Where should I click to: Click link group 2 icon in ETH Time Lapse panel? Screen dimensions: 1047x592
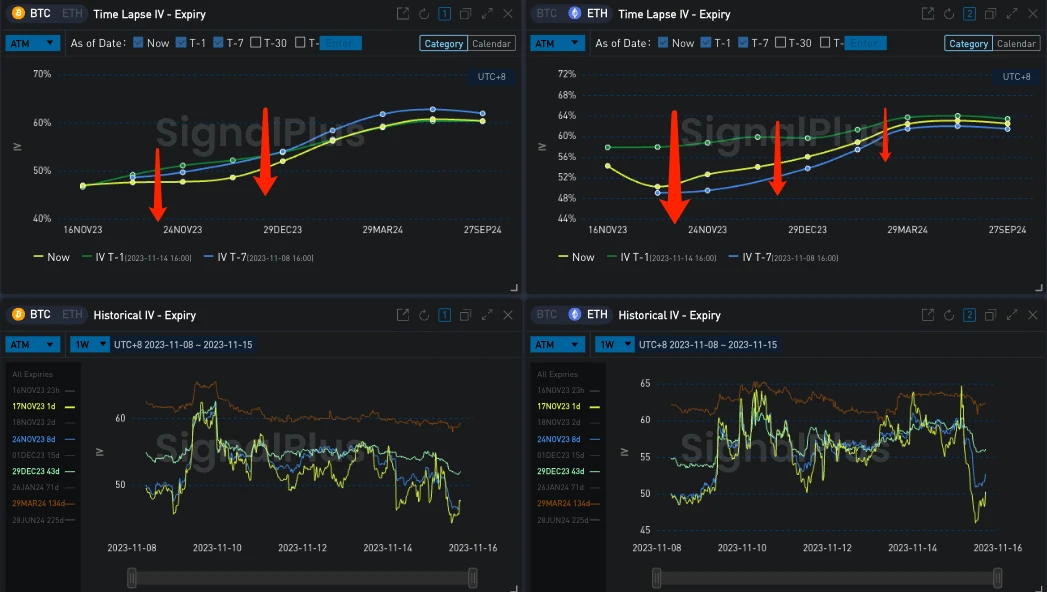tap(968, 14)
